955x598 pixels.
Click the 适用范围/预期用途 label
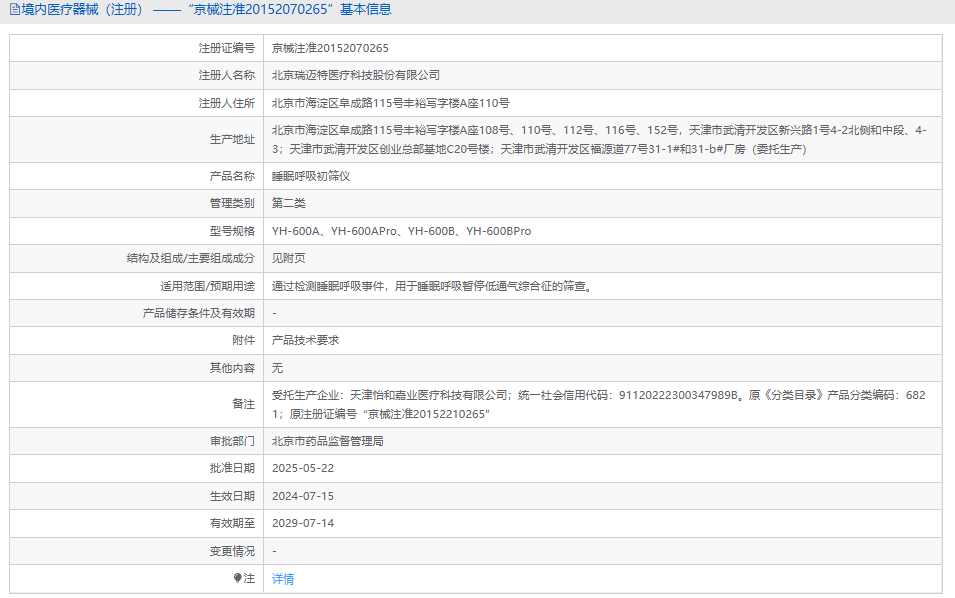[208, 286]
